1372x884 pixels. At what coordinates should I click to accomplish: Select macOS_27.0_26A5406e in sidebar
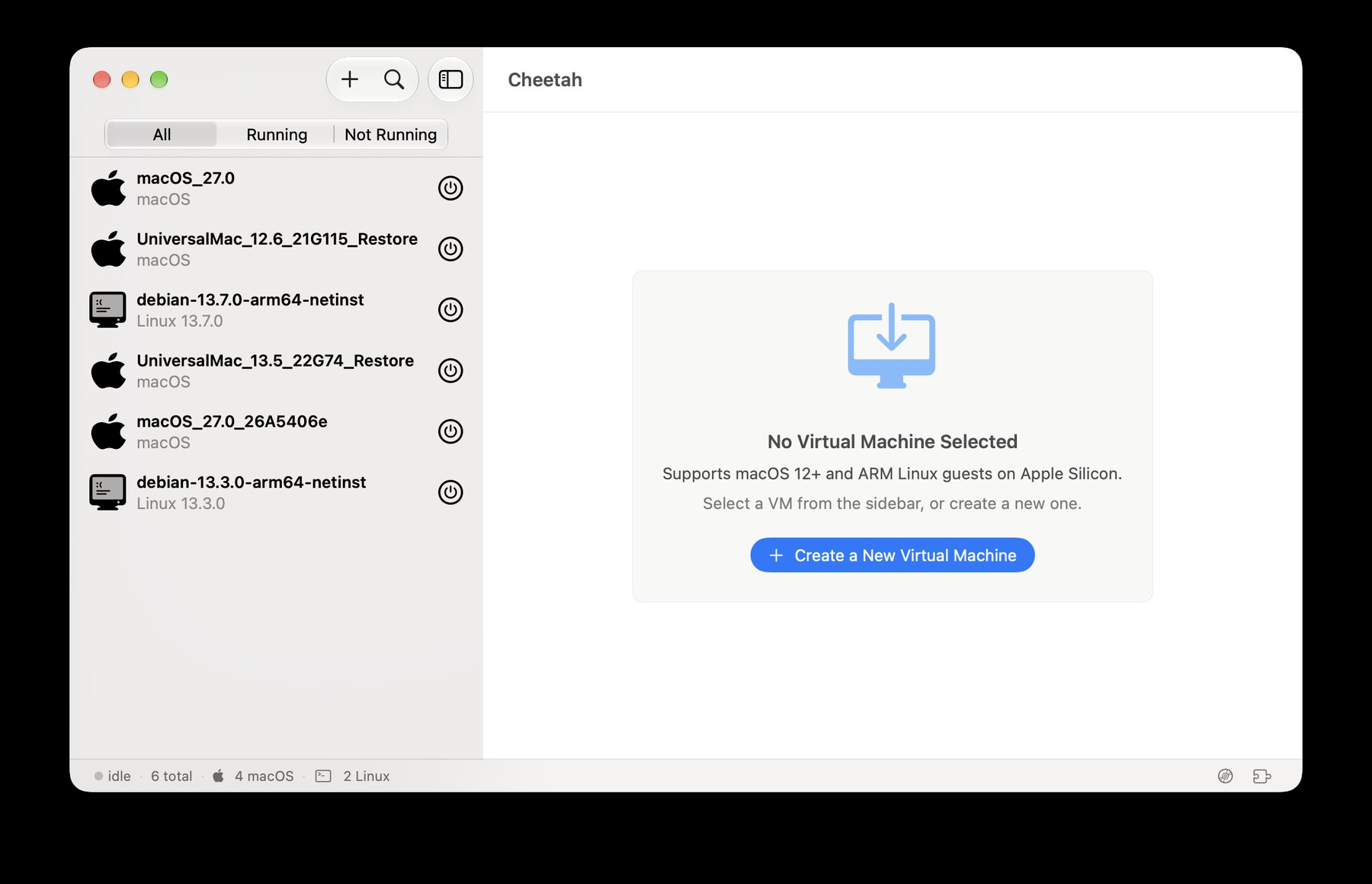point(276,432)
